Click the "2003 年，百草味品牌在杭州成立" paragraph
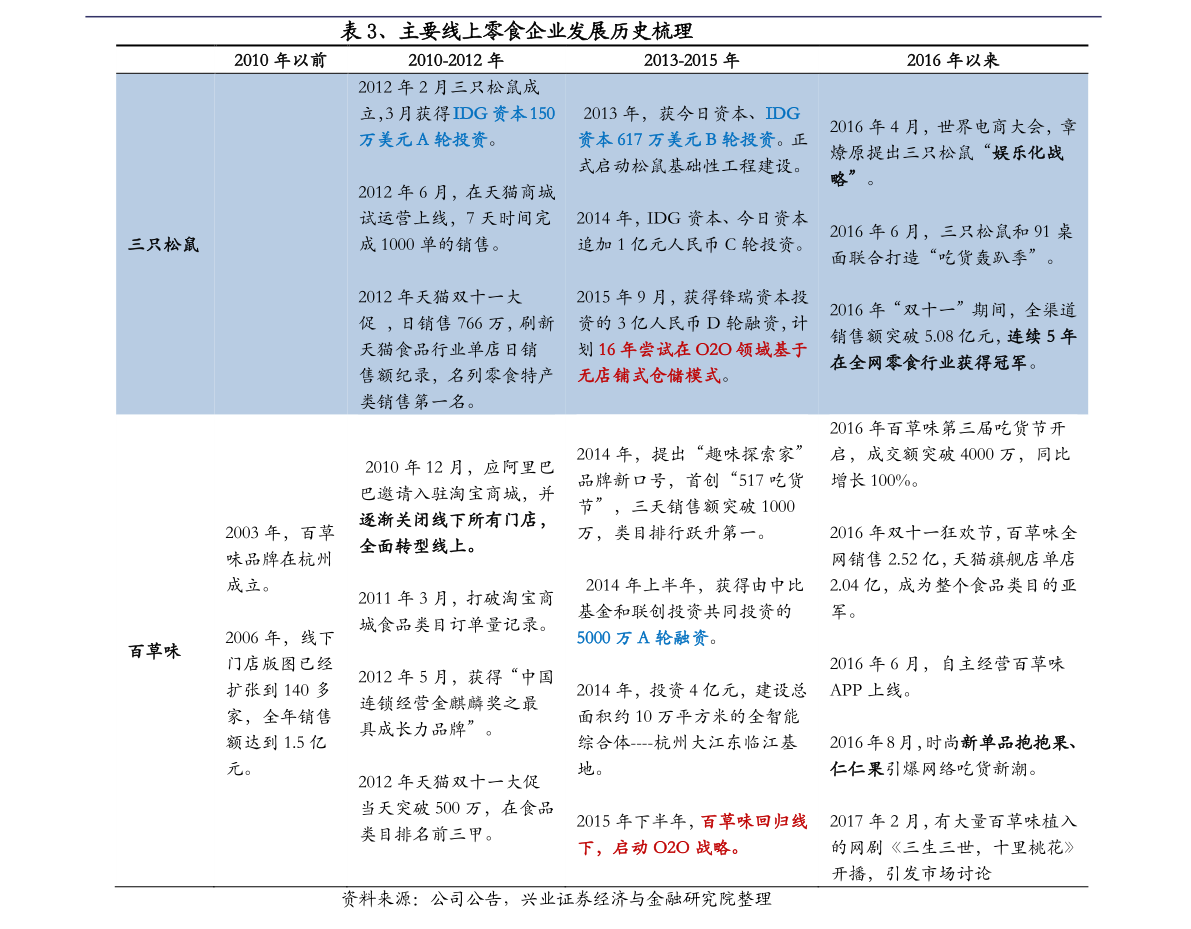1191x929 pixels. (x=279, y=558)
